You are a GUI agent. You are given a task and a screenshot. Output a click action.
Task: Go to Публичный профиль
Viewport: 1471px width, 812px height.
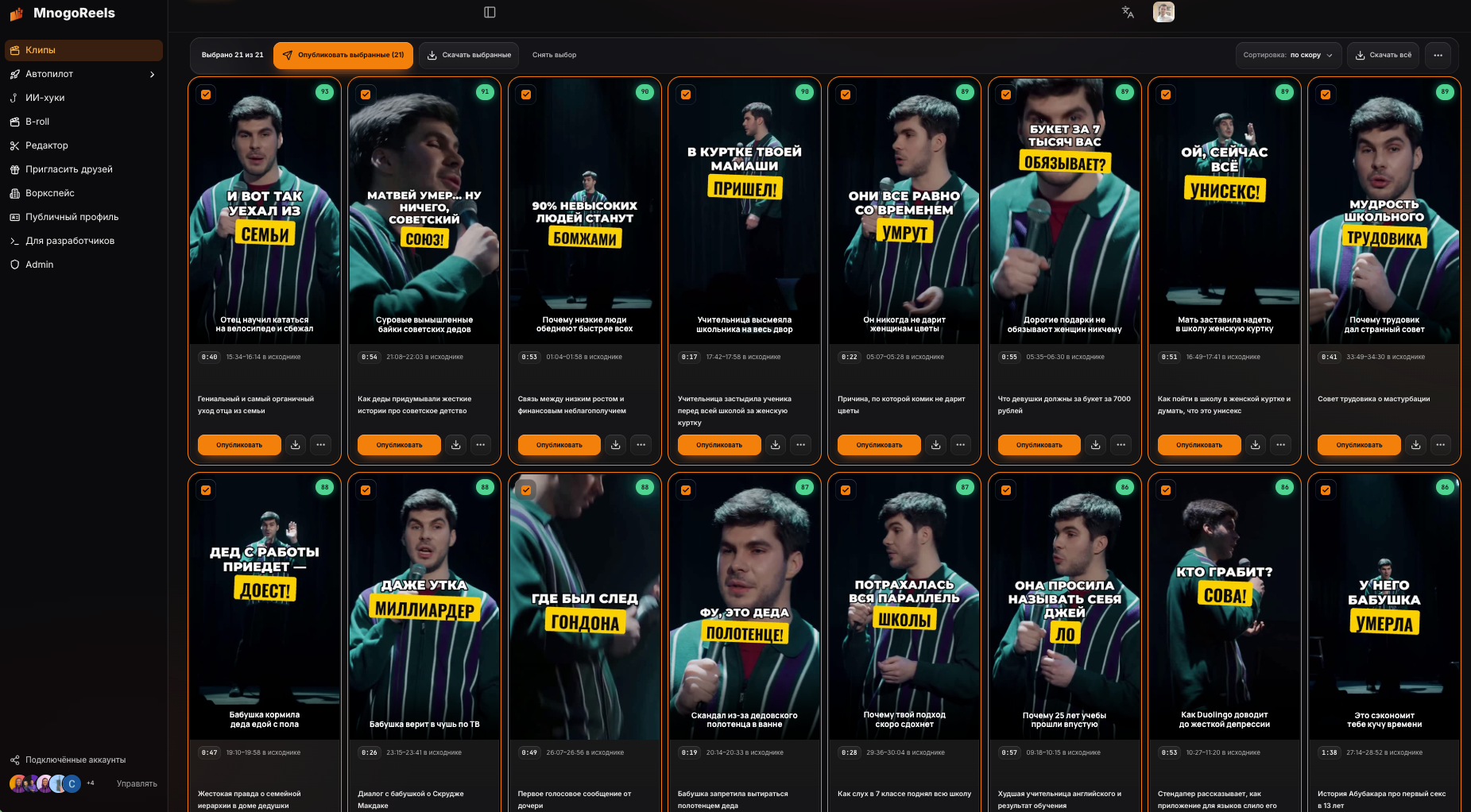(83, 217)
